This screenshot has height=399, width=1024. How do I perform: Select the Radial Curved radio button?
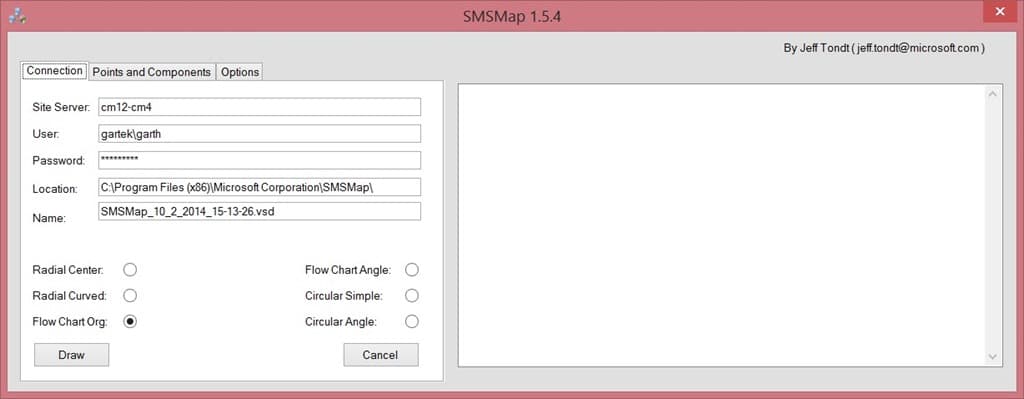tap(130, 296)
